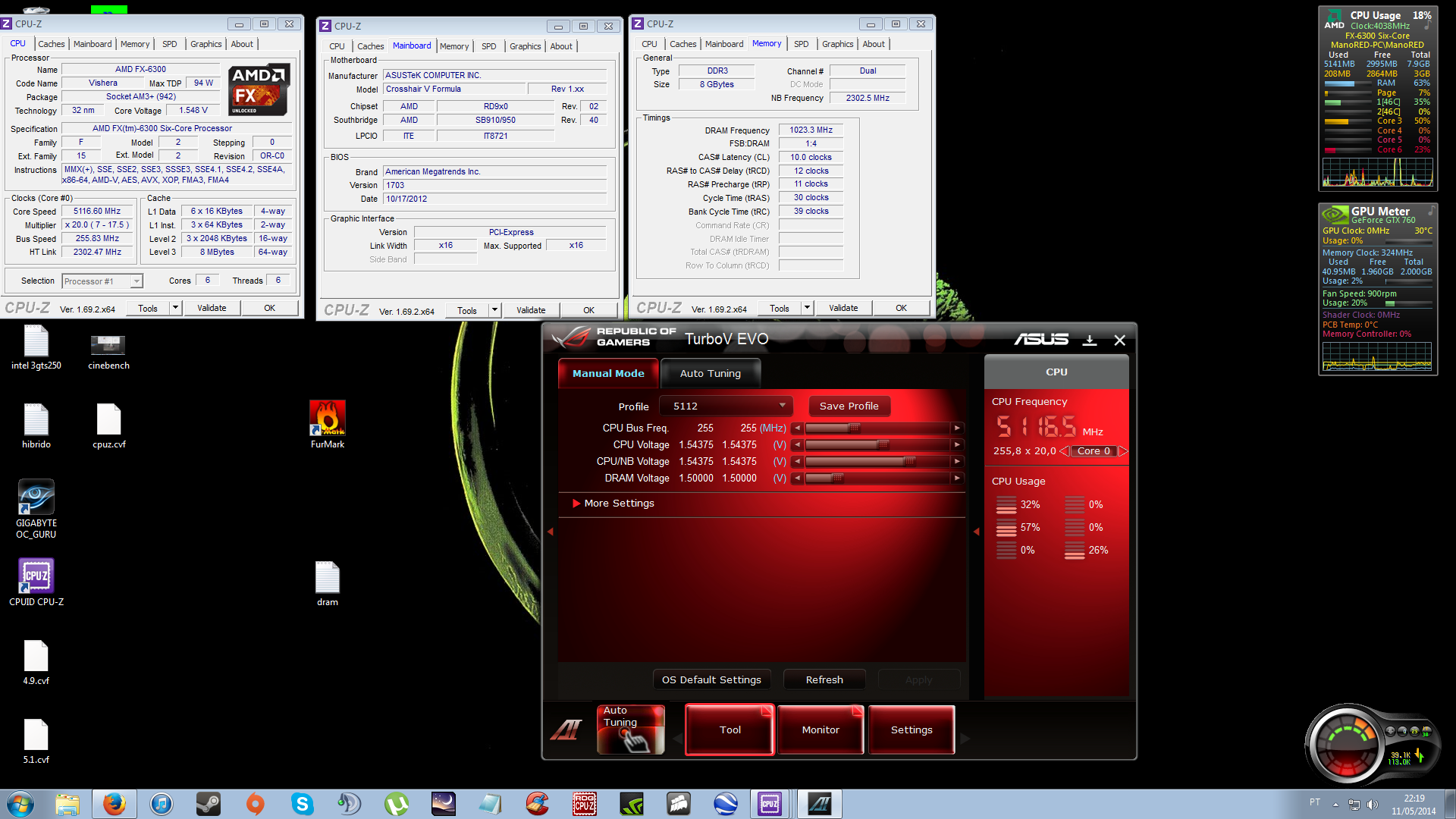Open Tools dropdown arrow in the Mainboard window
Screen dimensions: 1456x819
(495, 310)
